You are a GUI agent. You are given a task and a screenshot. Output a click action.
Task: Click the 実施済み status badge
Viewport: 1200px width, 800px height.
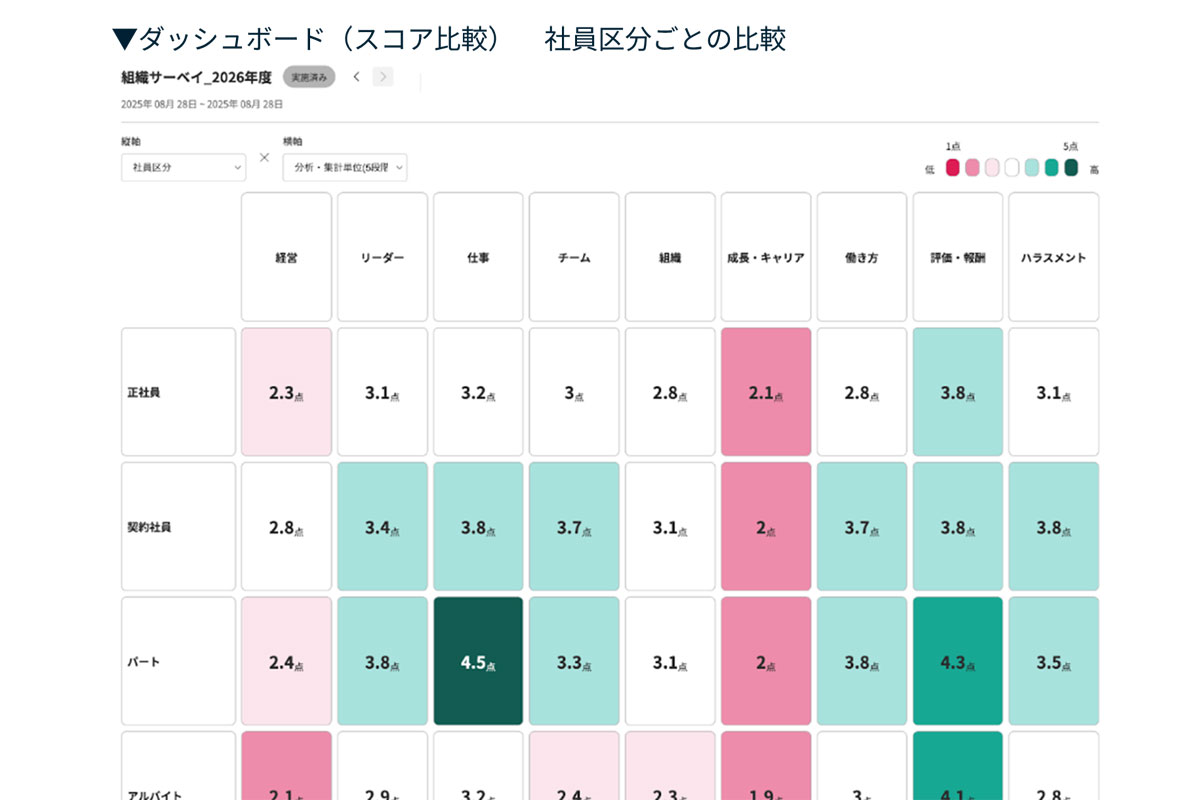click(309, 77)
